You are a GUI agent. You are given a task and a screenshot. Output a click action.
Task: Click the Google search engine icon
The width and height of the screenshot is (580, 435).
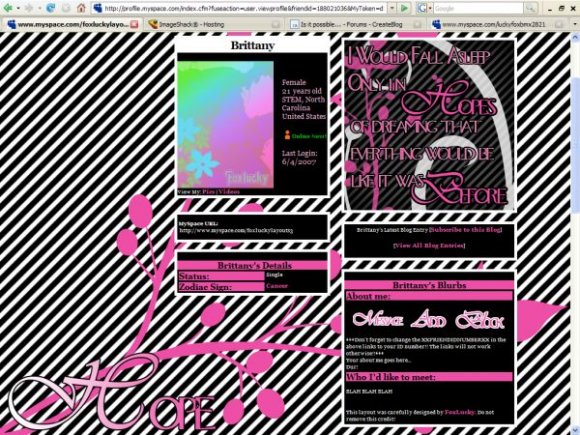[x=421, y=8]
